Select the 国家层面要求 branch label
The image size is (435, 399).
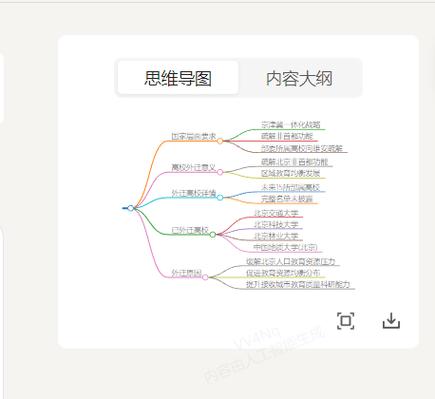194,136
